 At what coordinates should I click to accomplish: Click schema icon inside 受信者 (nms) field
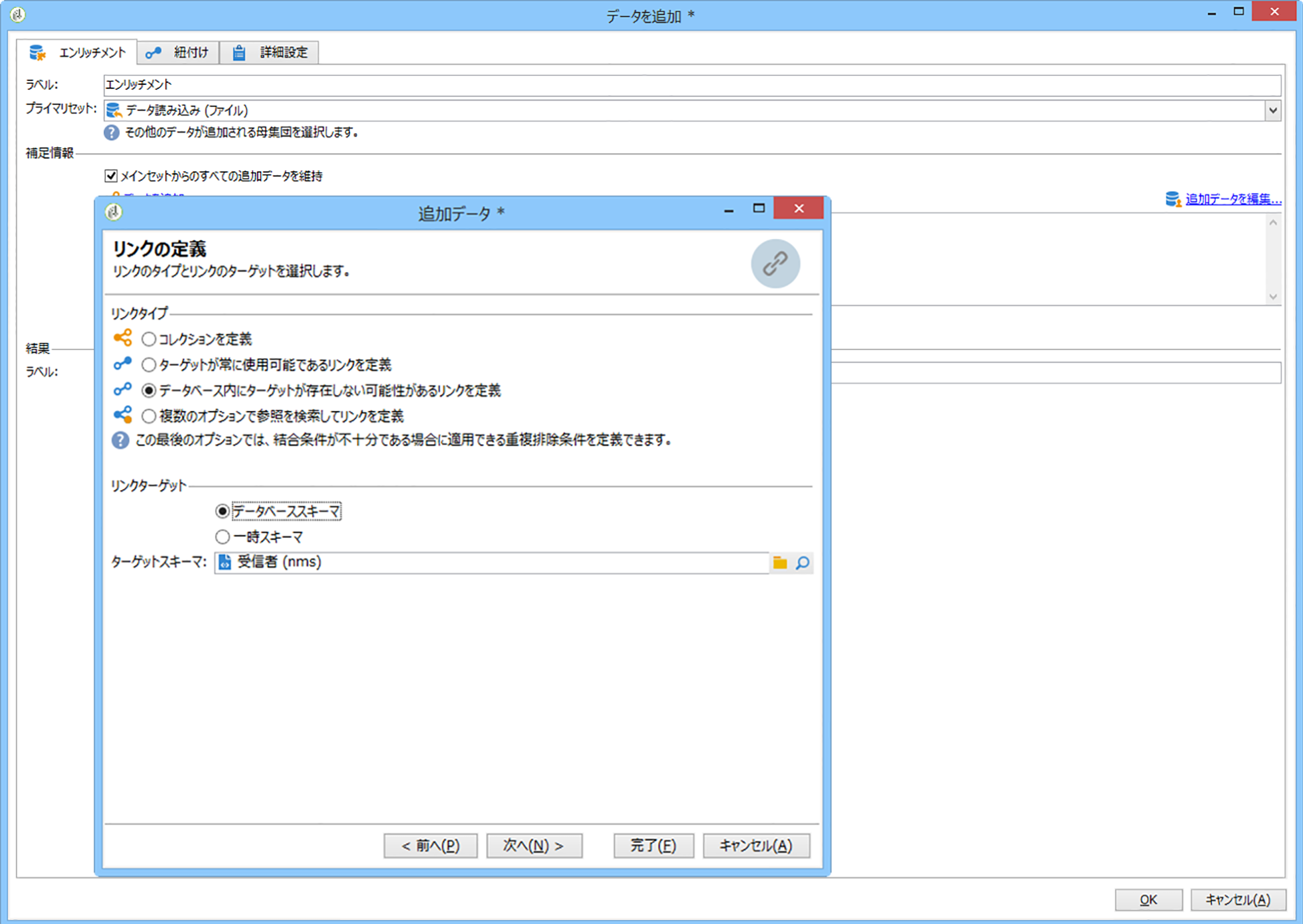coord(225,562)
